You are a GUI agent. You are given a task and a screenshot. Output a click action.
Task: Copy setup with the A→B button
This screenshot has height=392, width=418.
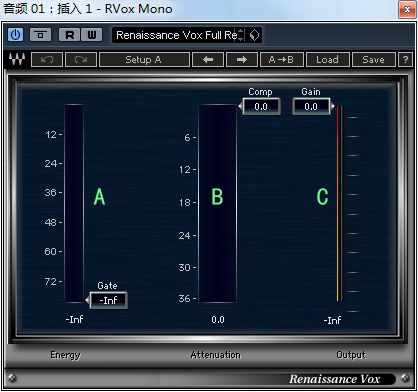(282, 60)
